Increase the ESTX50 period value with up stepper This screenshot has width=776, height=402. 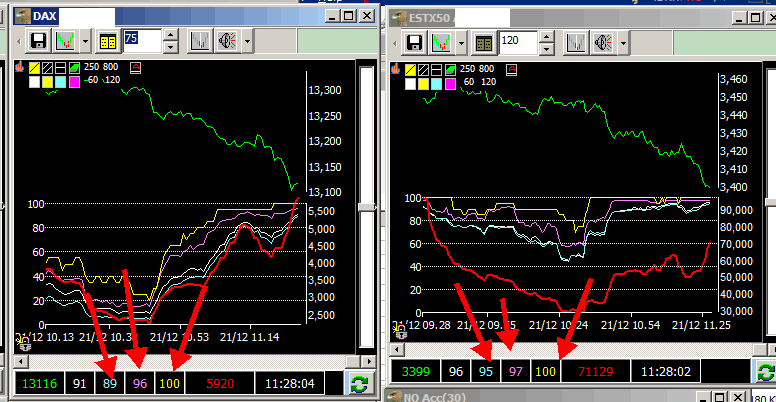(x=546, y=37)
